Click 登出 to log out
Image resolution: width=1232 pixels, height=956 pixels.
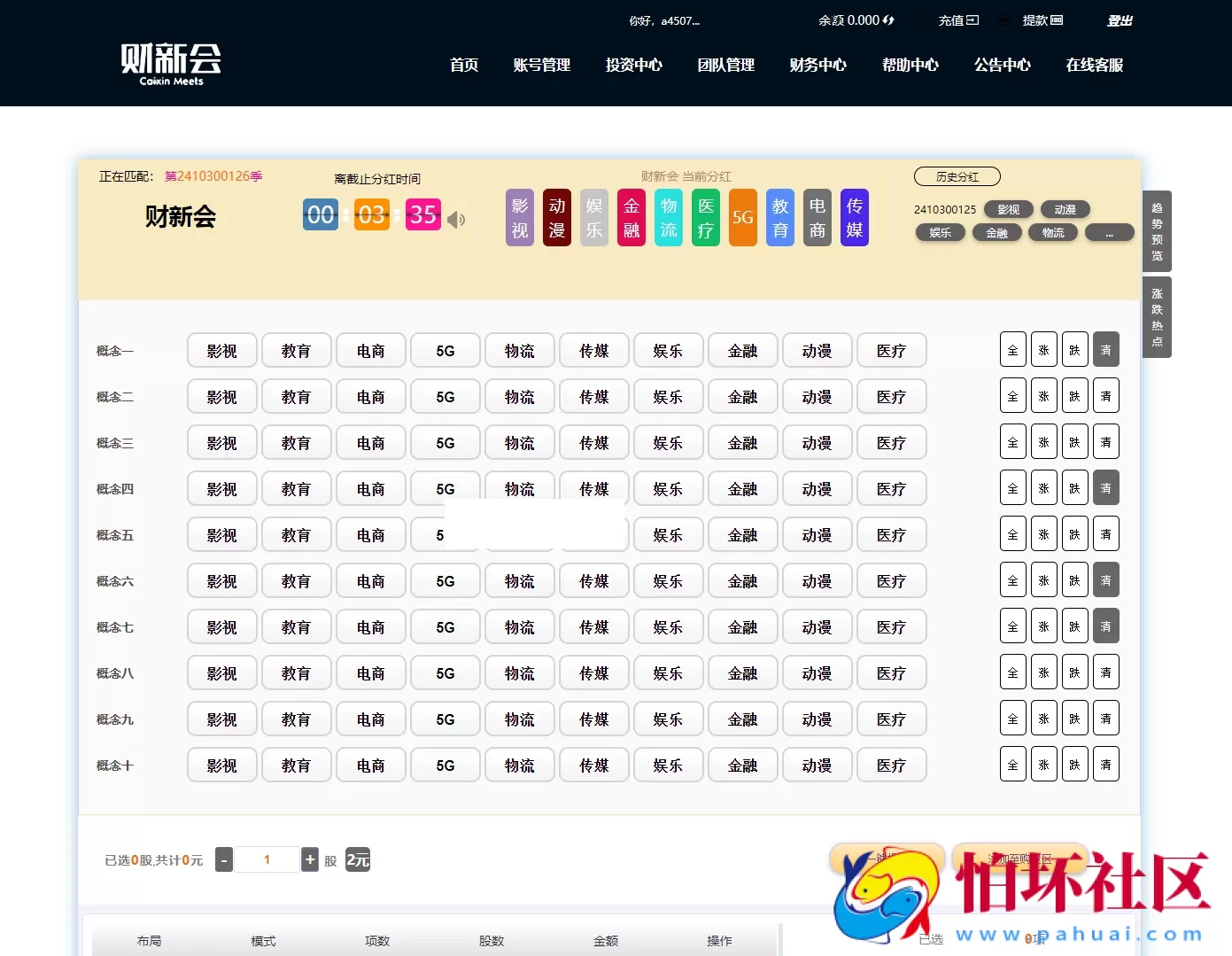tap(1119, 19)
